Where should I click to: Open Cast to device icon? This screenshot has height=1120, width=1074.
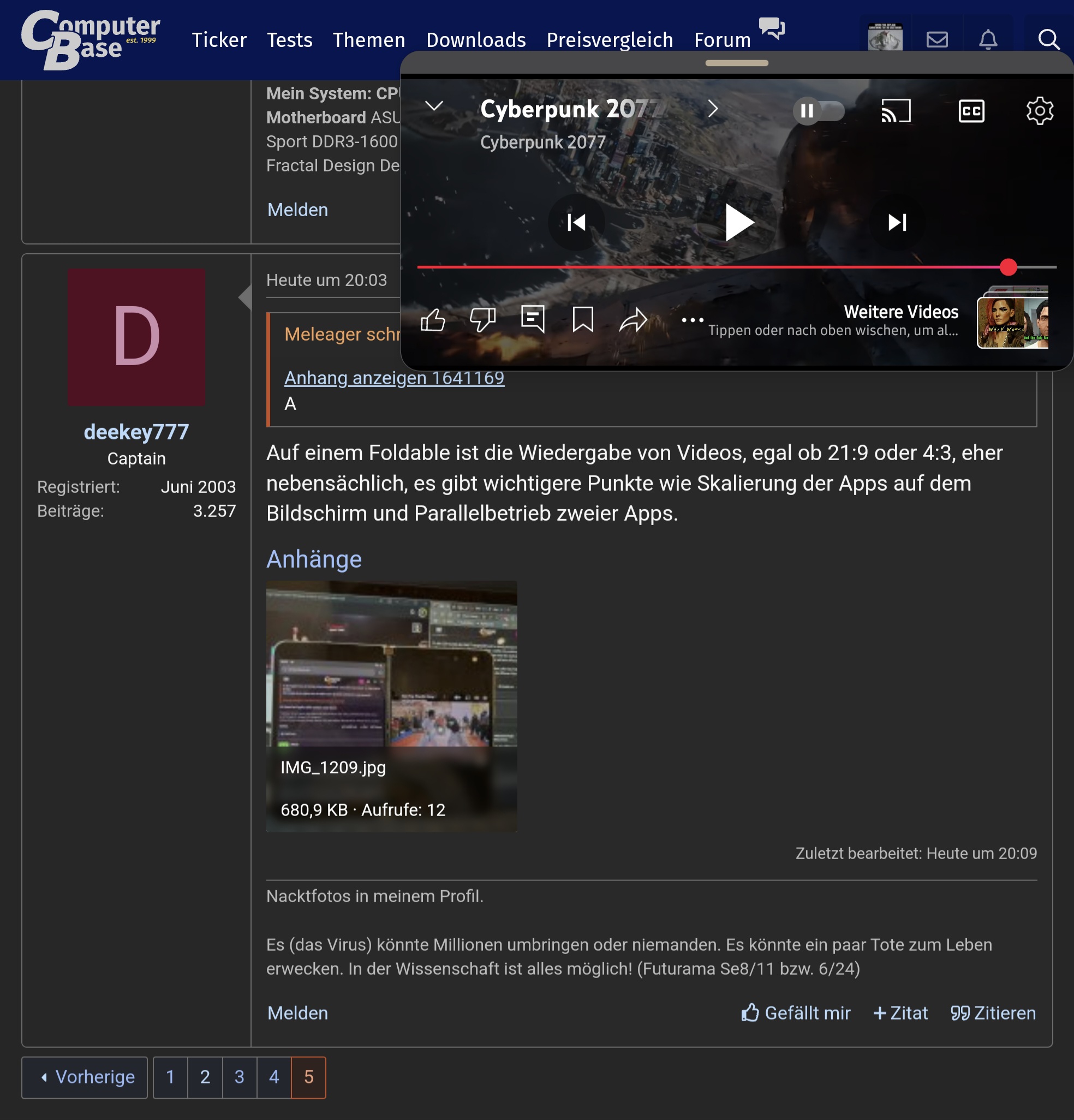(x=895, y=111)
